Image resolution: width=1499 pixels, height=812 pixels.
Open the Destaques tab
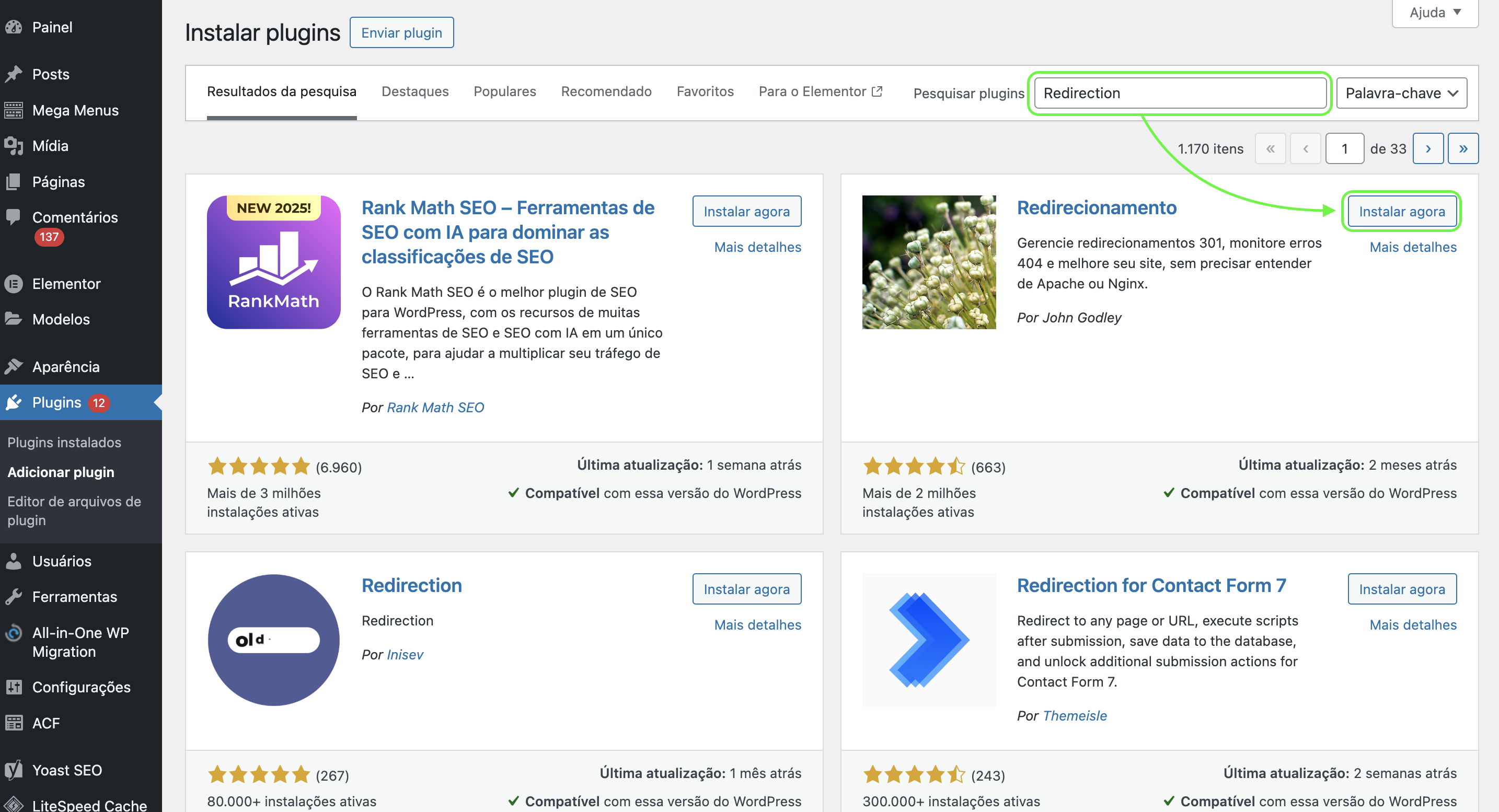(415, 91)
